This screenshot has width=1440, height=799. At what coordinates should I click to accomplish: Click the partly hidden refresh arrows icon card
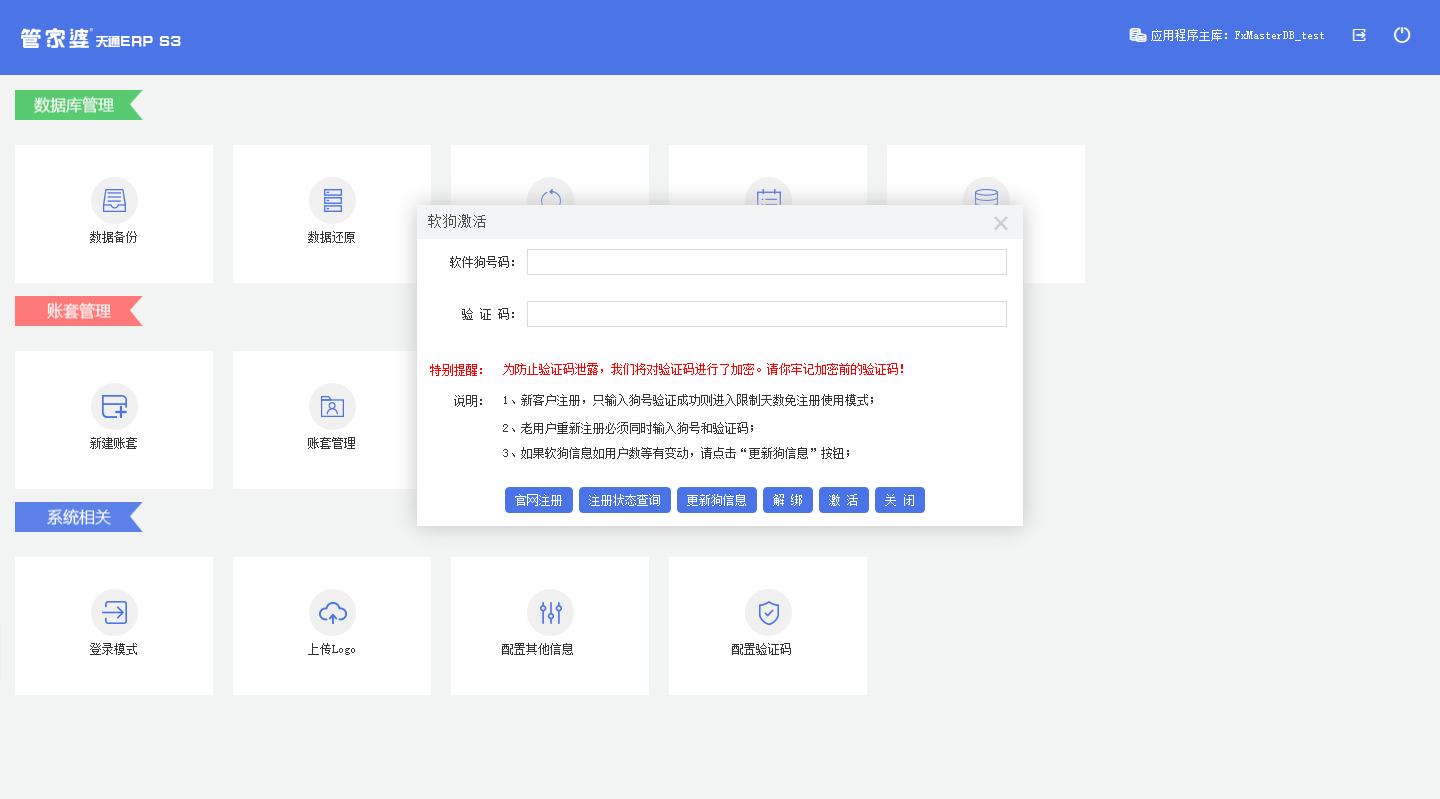550,191
